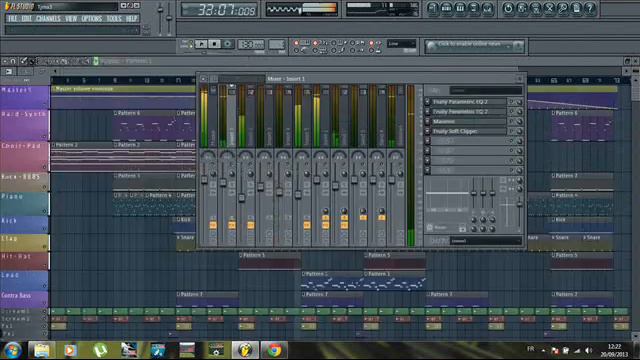The height and width of the screenshot is (360, 640).
Task: Open the system tray volume icon
Action: [589, 350]
